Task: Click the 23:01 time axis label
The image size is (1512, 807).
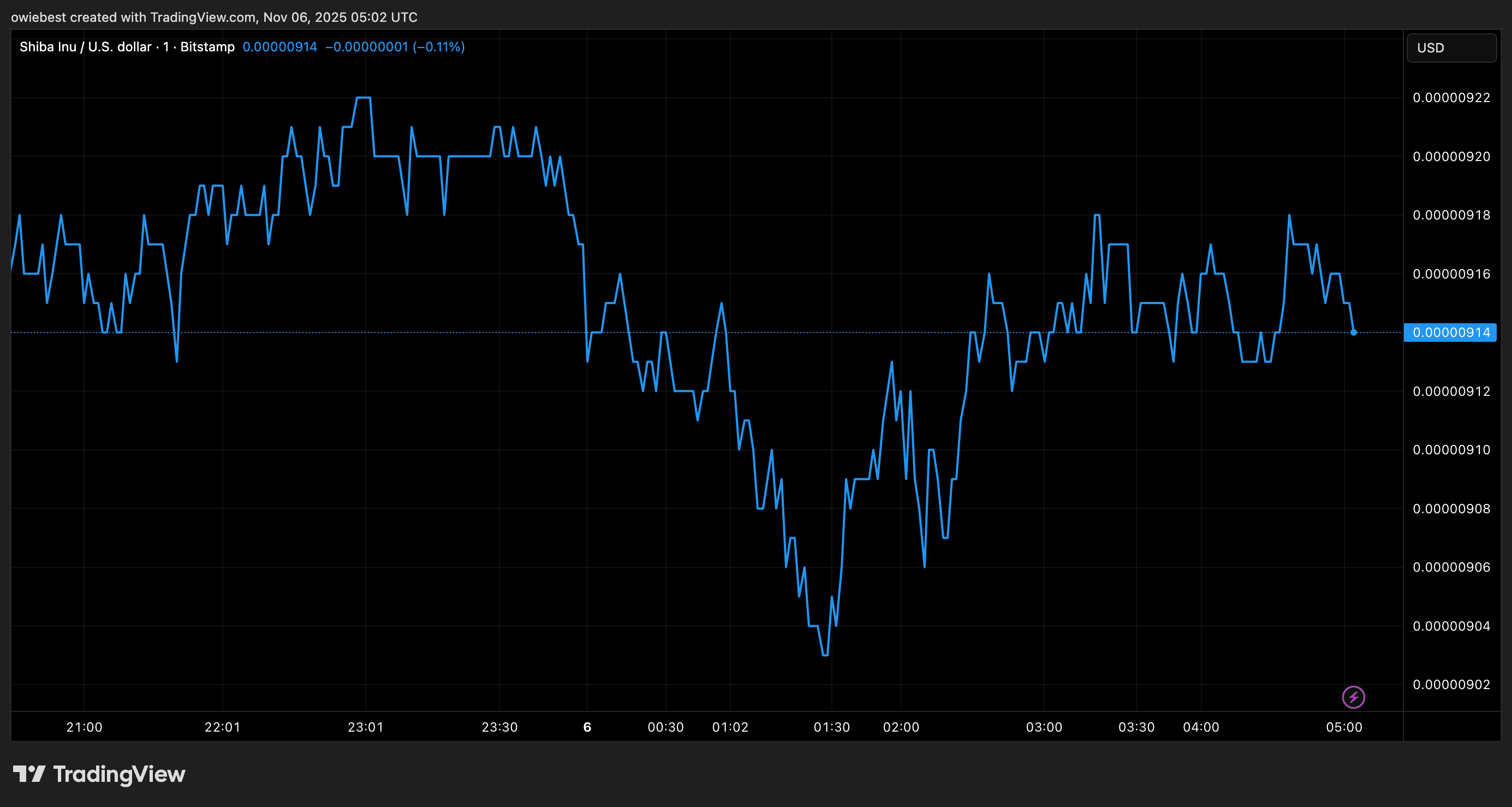Action: coord(365,727)
